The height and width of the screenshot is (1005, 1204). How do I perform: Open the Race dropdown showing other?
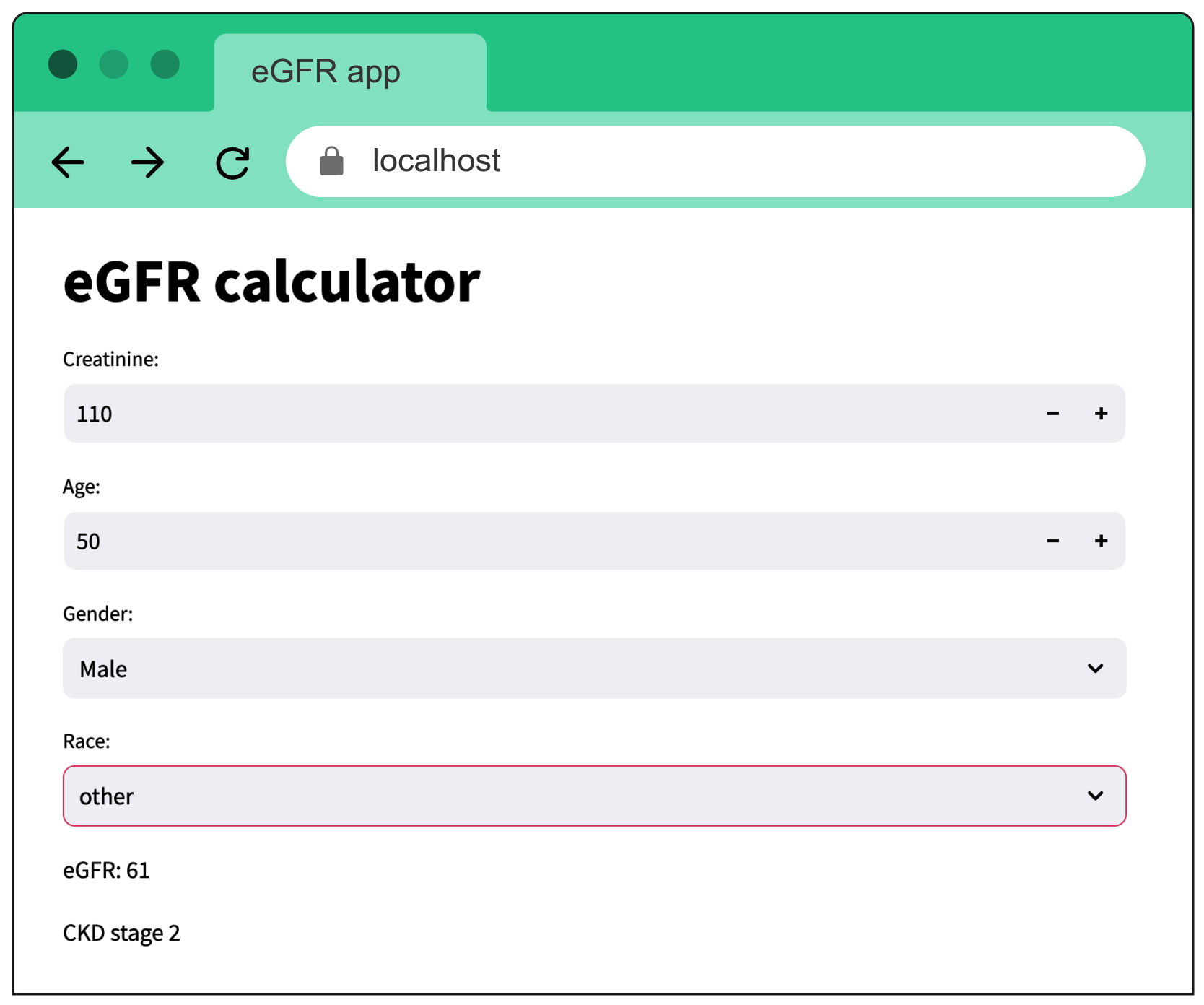577,796
